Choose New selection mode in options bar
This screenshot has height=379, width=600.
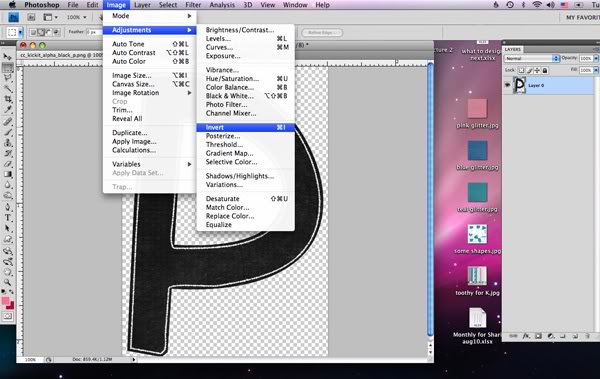tap(33, 33)
